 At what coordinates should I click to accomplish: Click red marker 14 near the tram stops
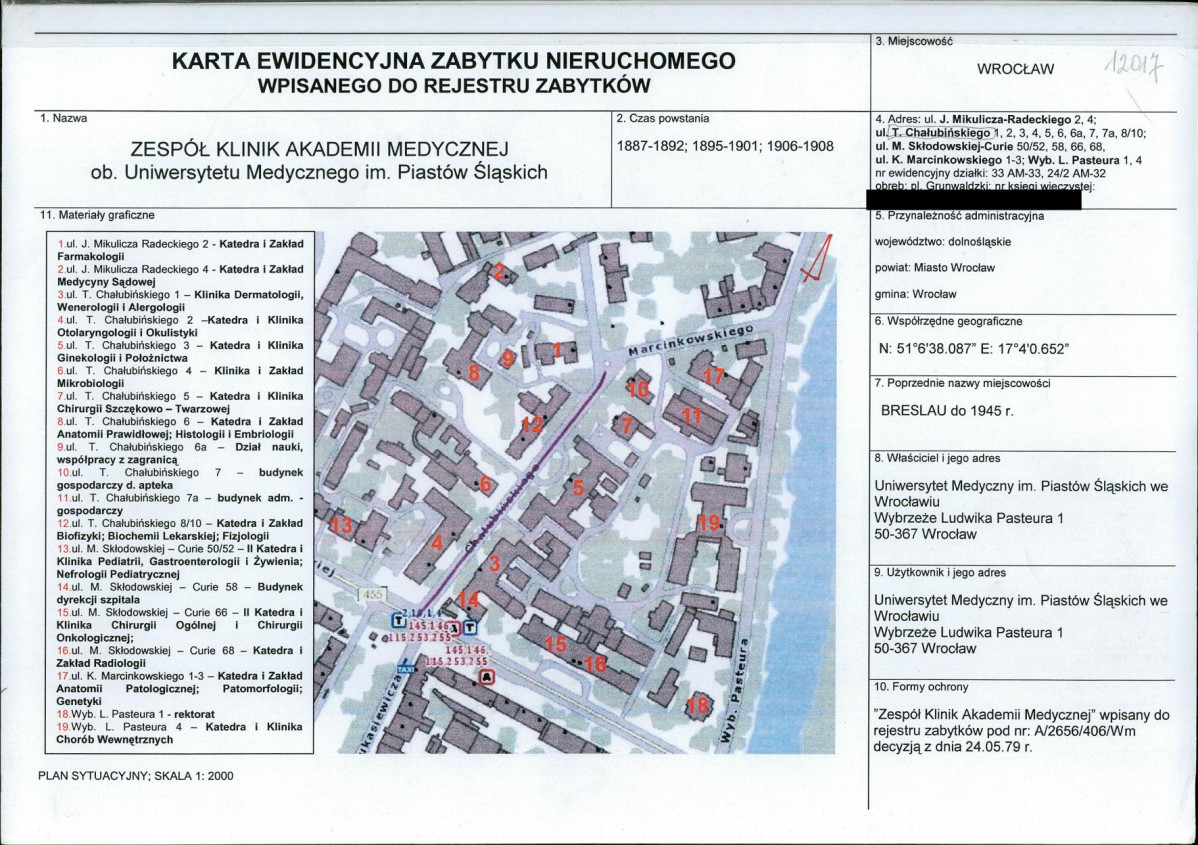pyautogui.click(x=469, y=600)
